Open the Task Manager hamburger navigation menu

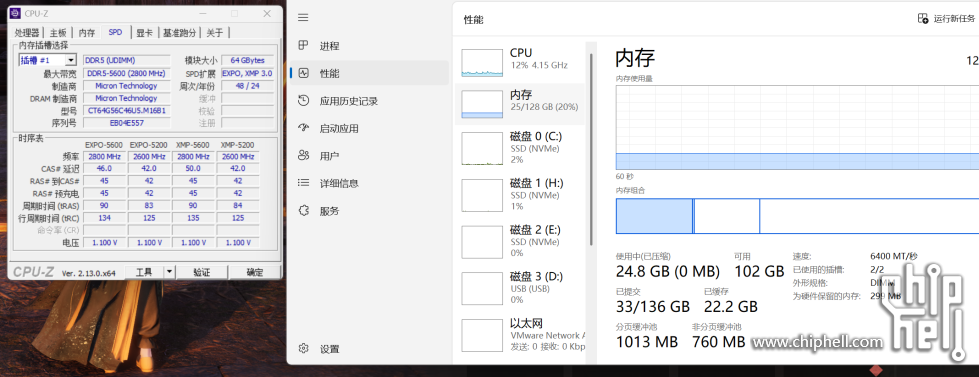pos(303,18)
